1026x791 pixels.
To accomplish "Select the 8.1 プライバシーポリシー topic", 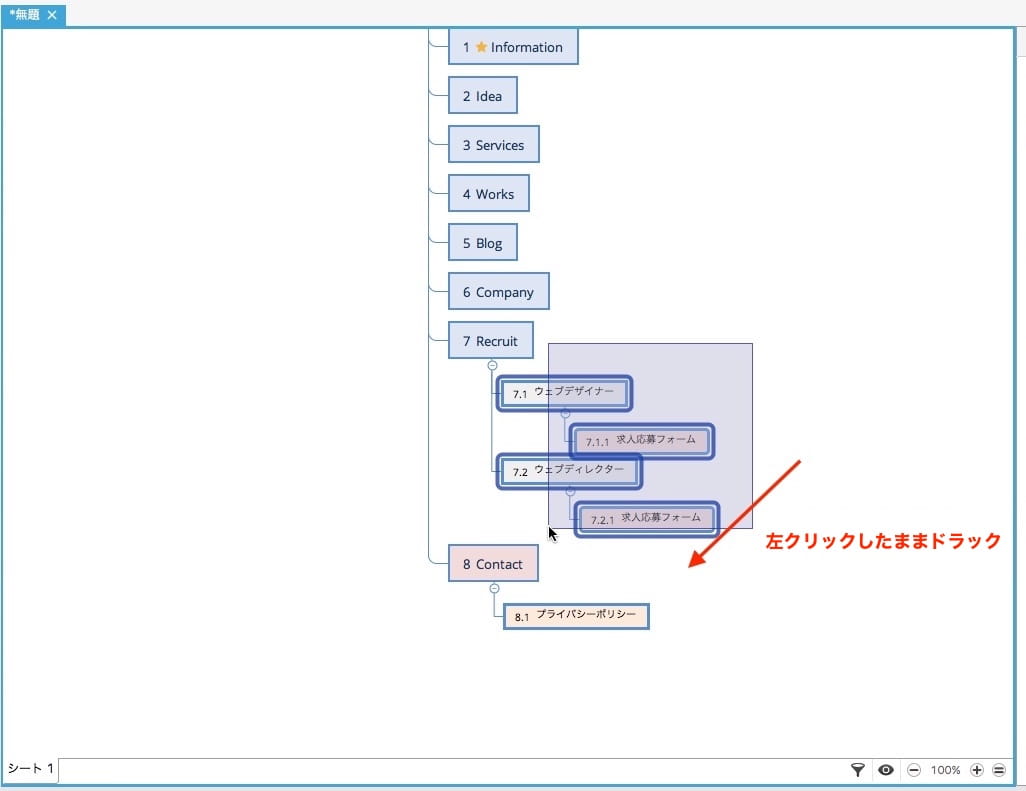I will (576, 616).
